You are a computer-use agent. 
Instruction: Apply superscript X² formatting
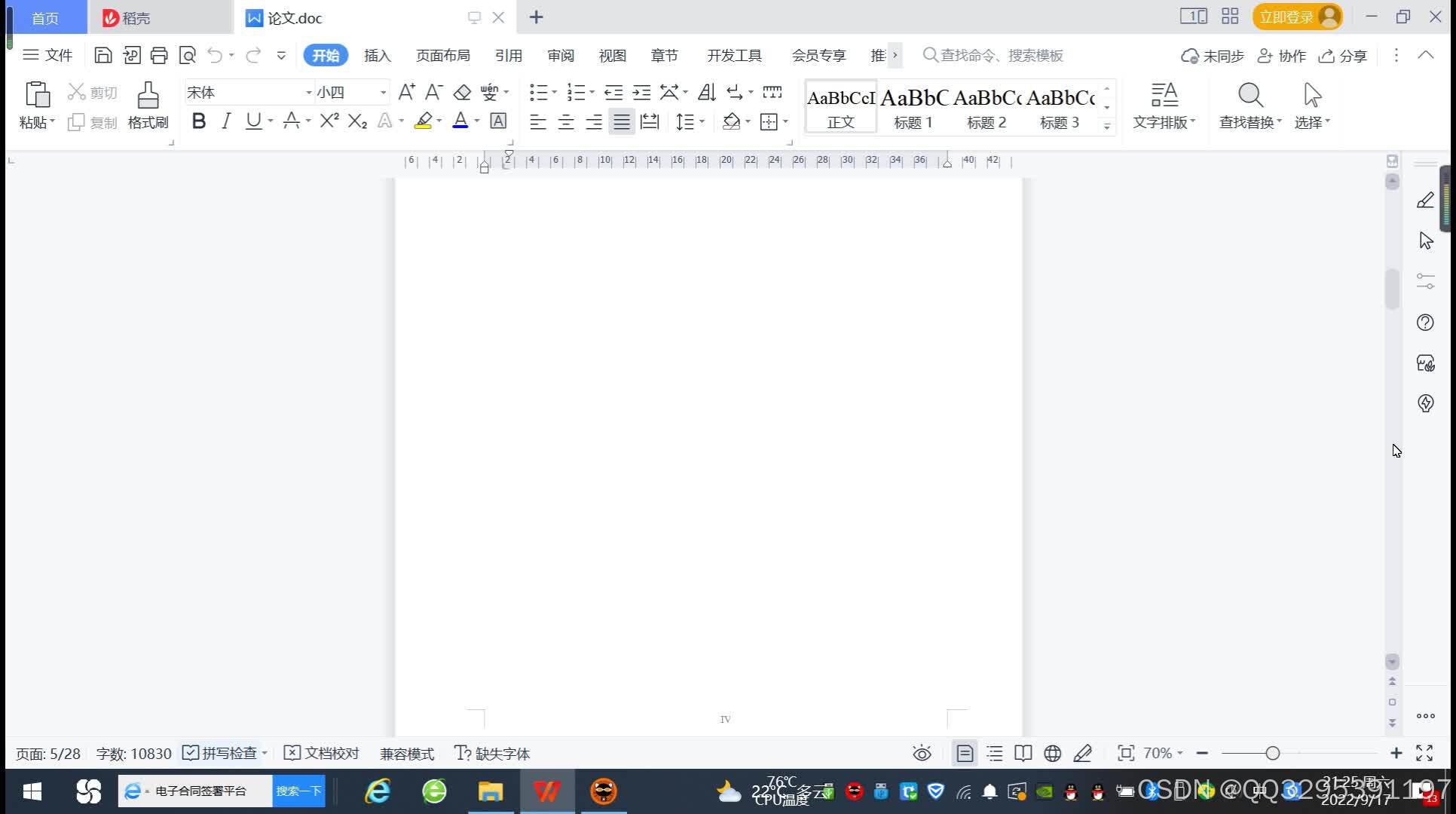pos(329,121)
